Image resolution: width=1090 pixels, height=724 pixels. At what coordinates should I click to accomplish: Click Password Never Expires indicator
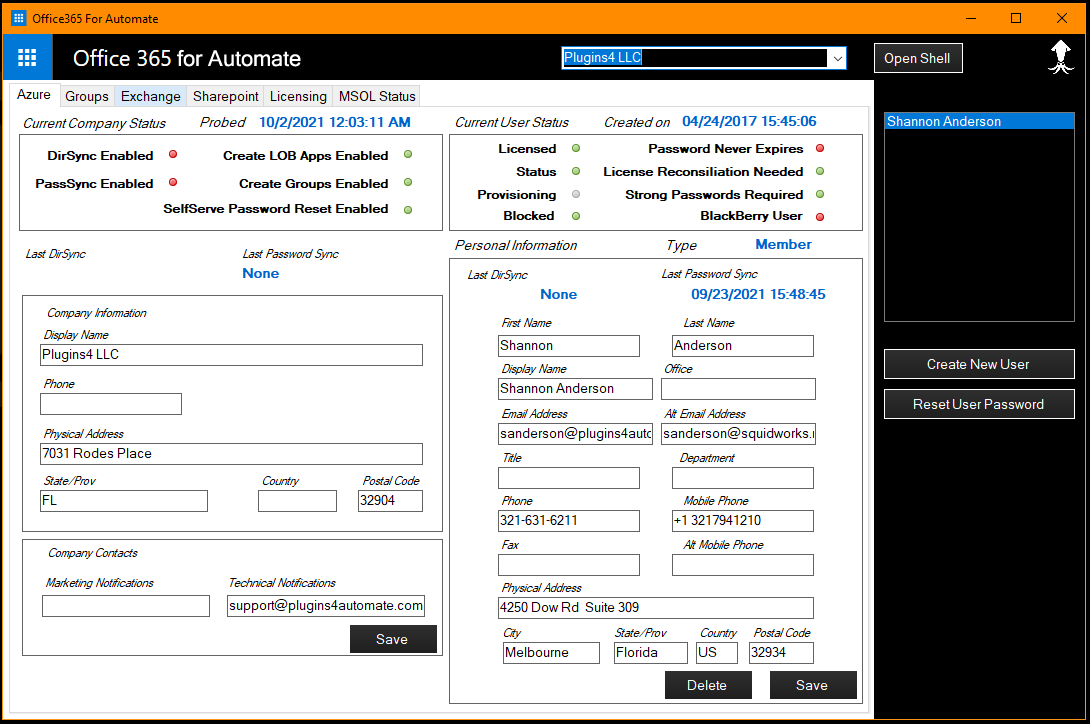click(820, 148)
